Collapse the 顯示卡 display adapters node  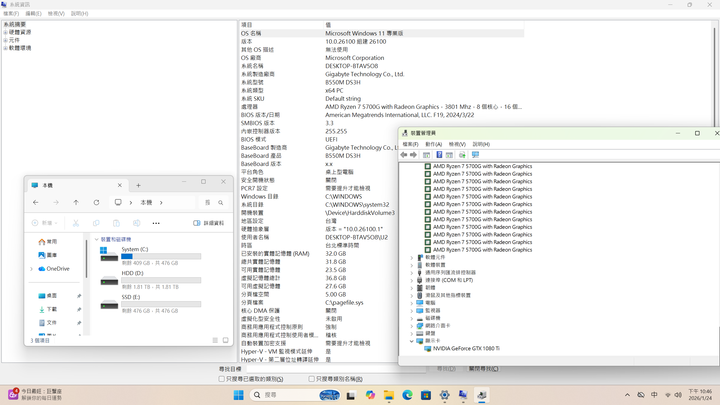pos(411,341)
